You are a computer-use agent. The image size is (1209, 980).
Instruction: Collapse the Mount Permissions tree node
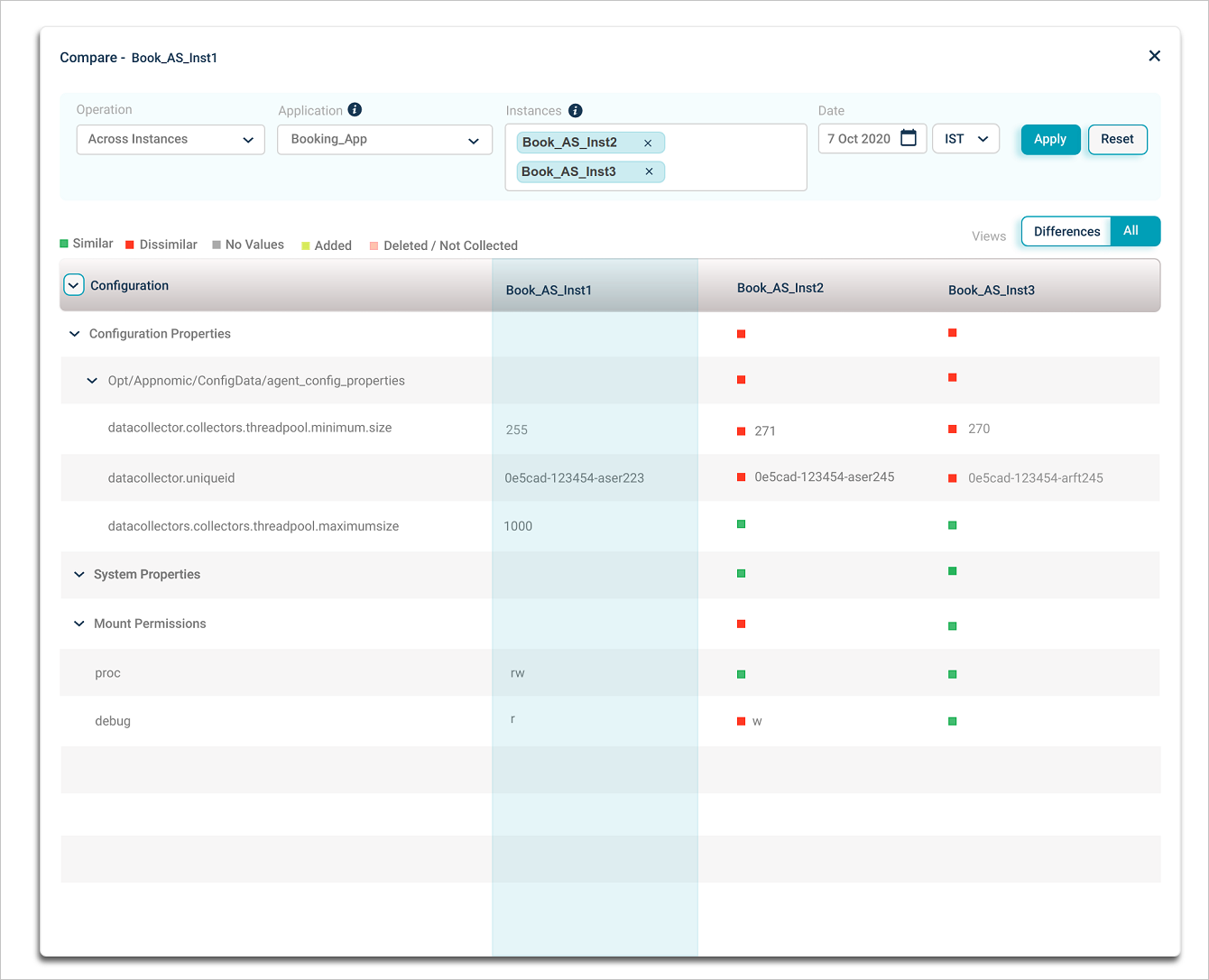click(79, 624)
